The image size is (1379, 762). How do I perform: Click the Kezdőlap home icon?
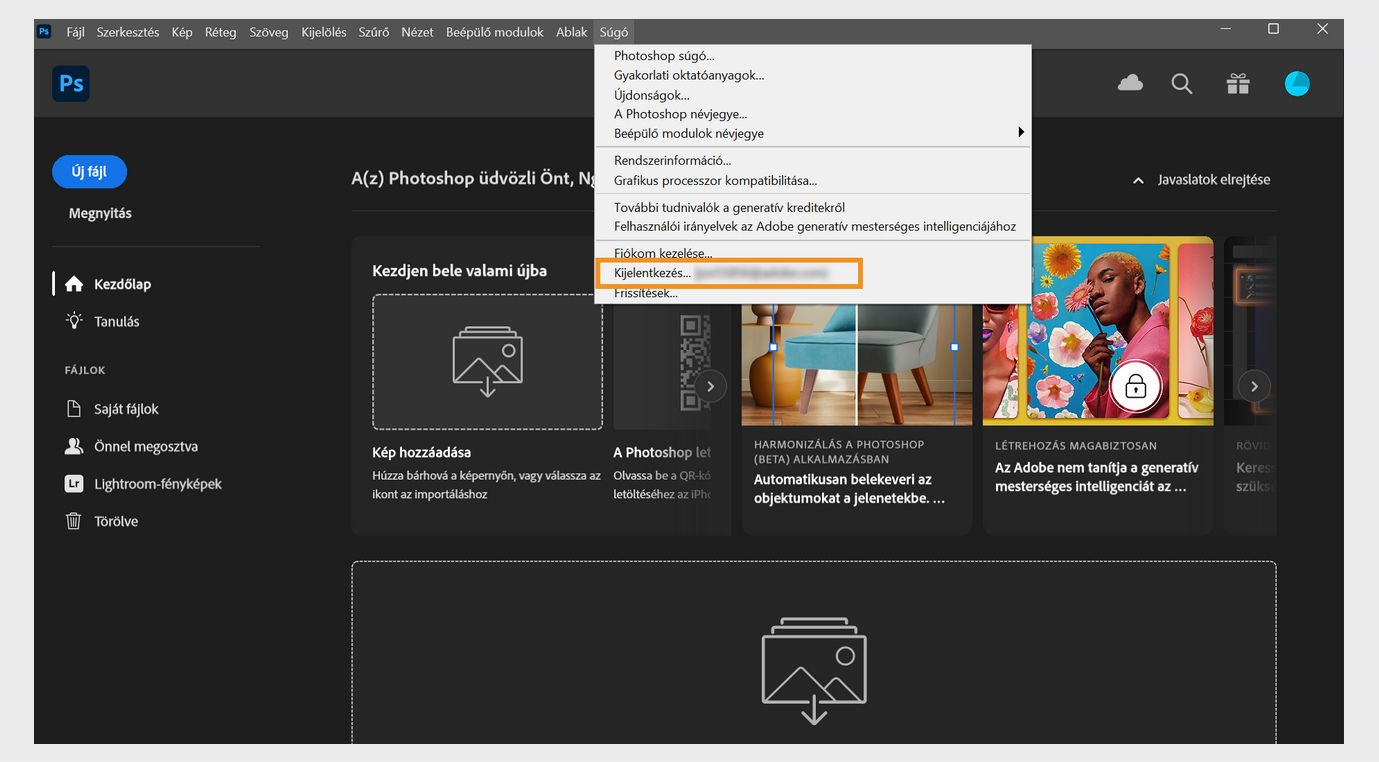(73, 284)
